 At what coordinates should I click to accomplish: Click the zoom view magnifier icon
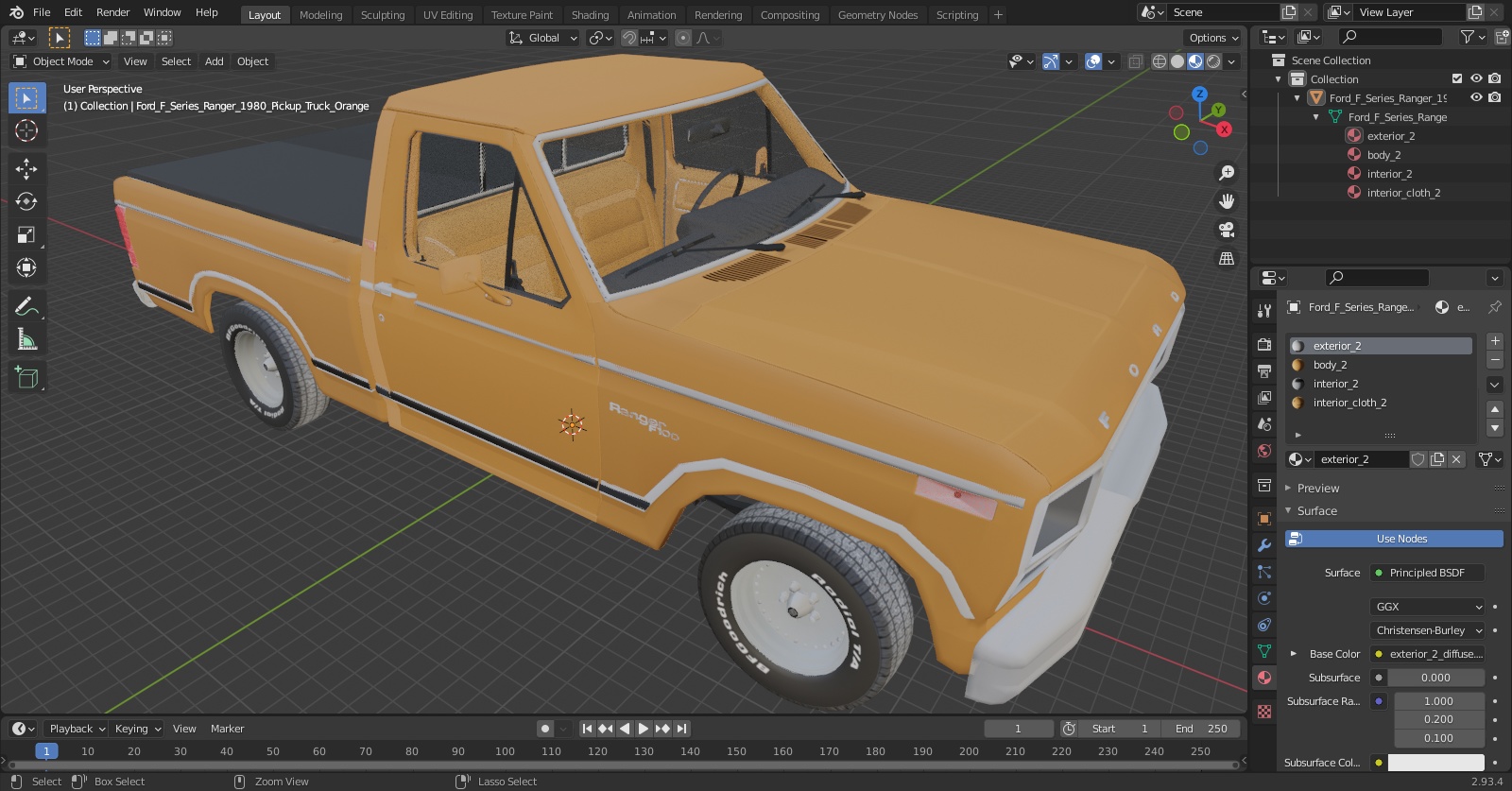(x=1227, y=173)
